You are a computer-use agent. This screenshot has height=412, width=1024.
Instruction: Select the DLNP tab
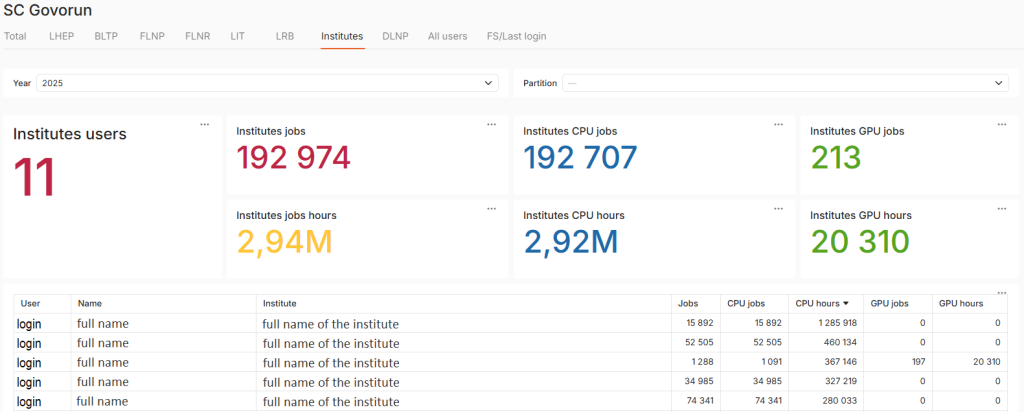tap(395, 36)
